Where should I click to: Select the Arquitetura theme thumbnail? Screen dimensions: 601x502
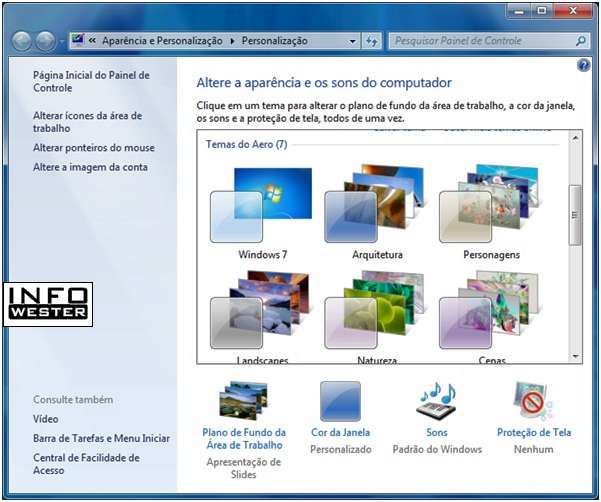[374, 204]
